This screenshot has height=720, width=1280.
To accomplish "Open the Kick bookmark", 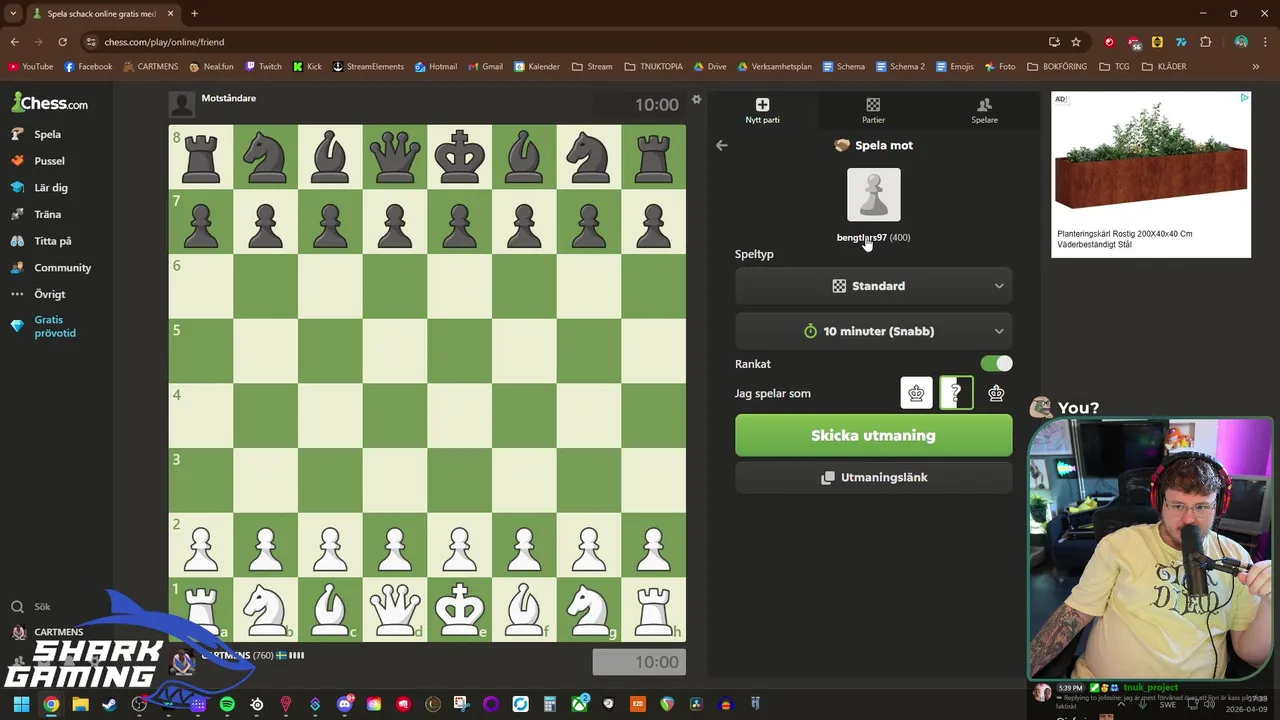I will tap(307, 67).
